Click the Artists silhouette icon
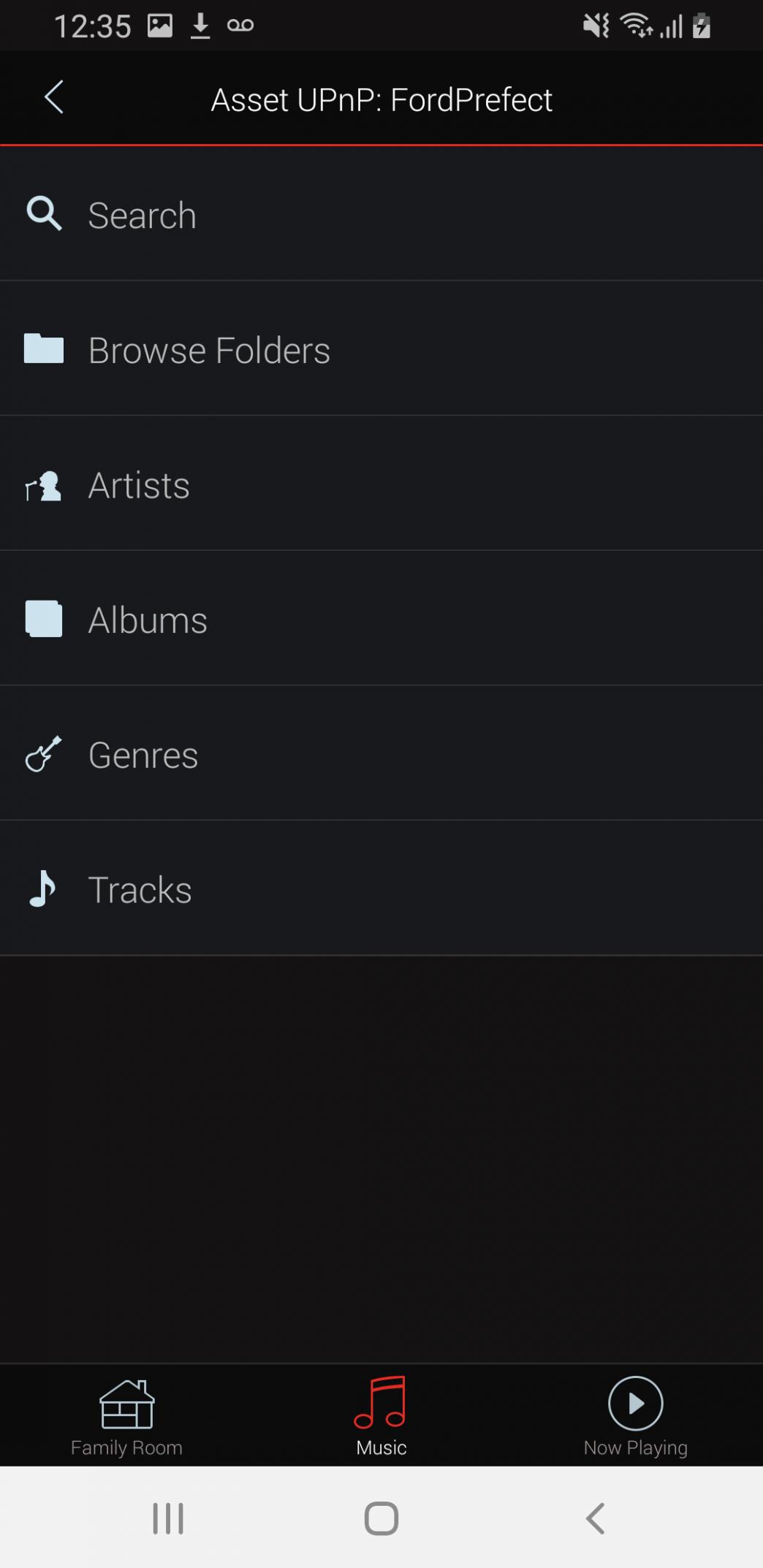This screenshot has height=1568, width=763. pos(44,486)
